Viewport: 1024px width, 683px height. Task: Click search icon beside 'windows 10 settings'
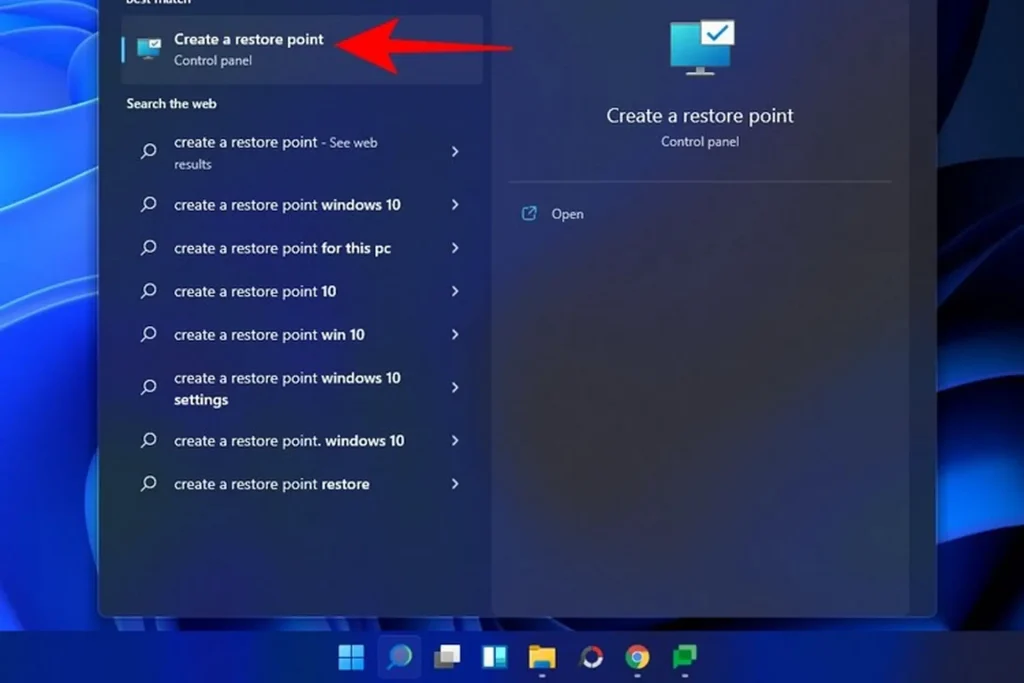pos(148,387)
